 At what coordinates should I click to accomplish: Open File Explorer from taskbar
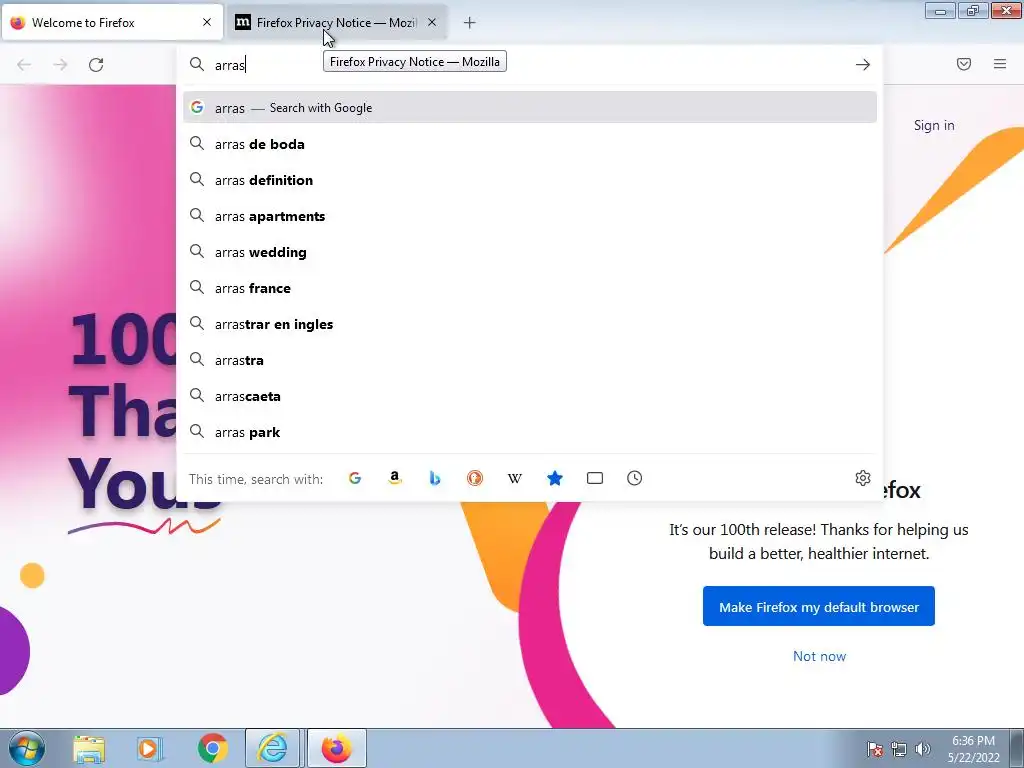coord(89,748)
